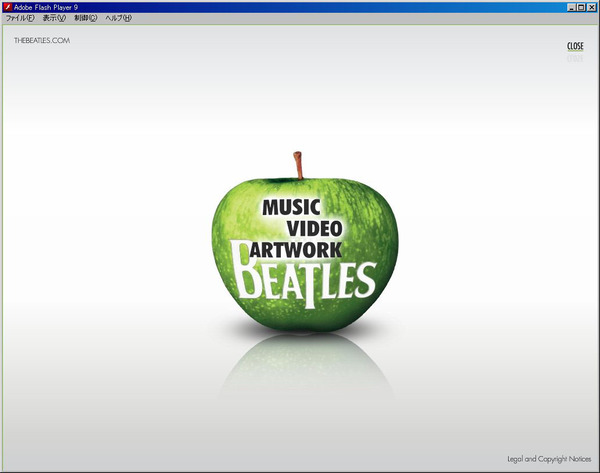Open the ヘルプ(H) menu

click(118, 18)
